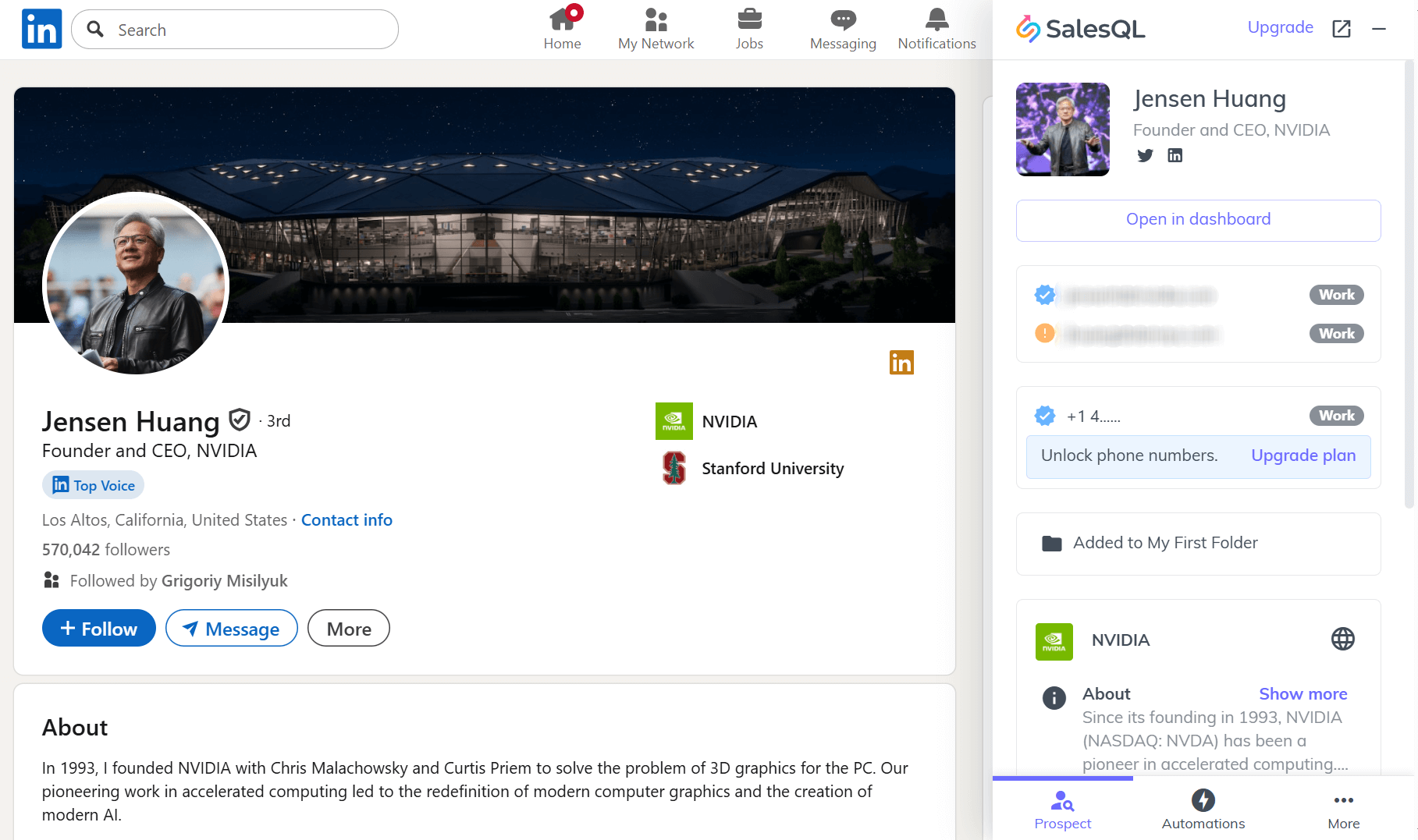Open Contact info link

click(x=347, y=520)
